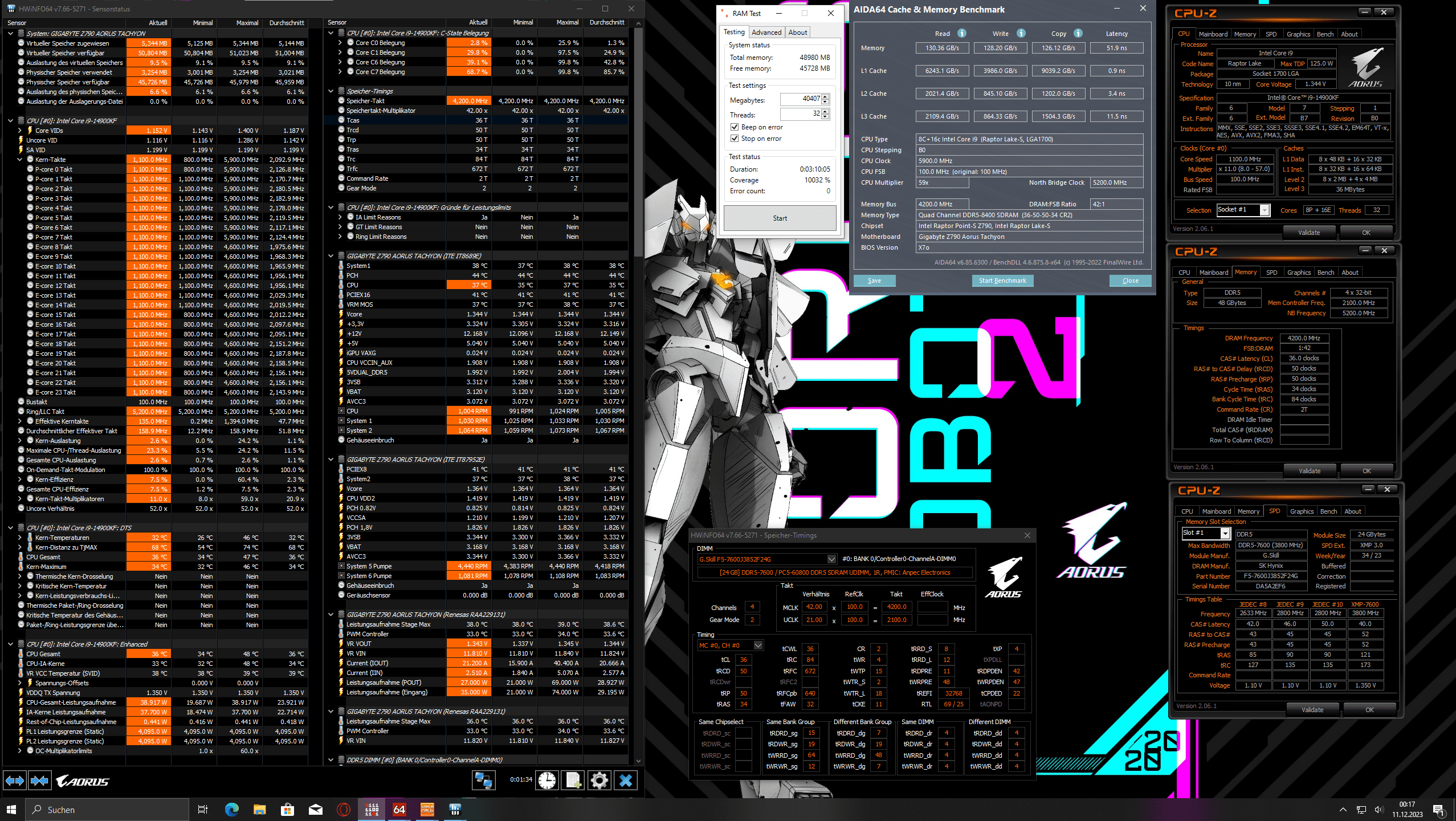The height and width of the screenshot is (821, 1456).
Task: Open AIDA64 from the taskbar
Action: click(399, 810)
